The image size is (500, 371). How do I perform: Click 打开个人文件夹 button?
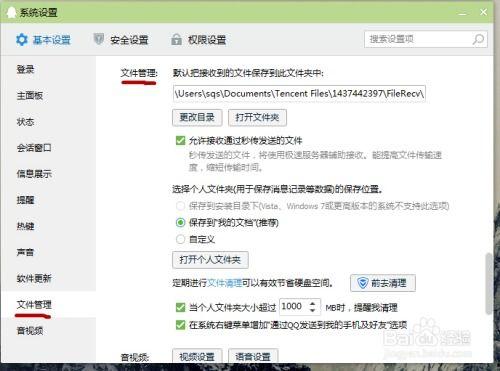click(x=210, y=260)
